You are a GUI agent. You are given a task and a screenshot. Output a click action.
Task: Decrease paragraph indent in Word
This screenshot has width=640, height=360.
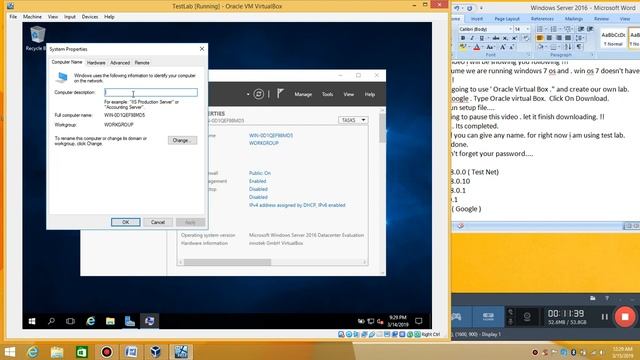[581, 29]
